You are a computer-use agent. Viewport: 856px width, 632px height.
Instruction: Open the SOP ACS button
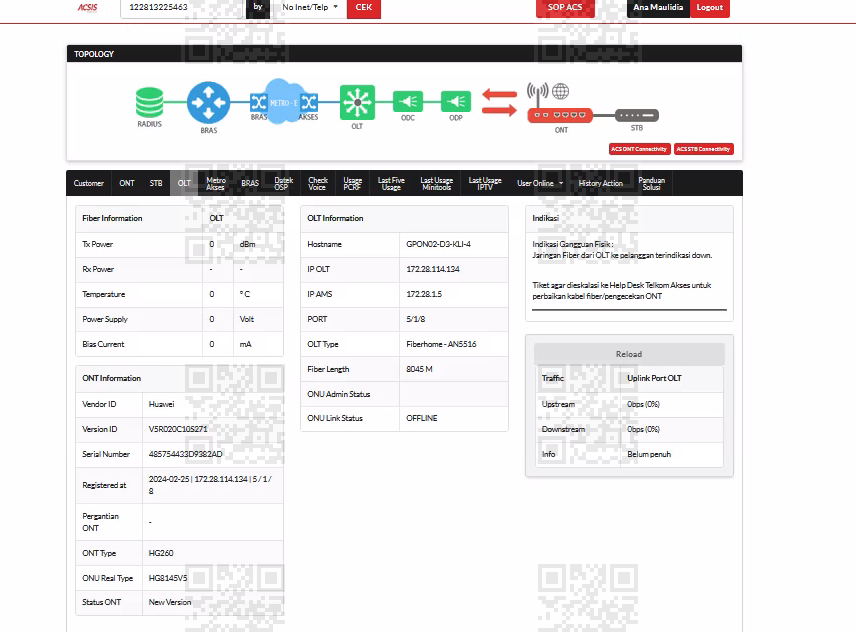[x=565, y=8]
